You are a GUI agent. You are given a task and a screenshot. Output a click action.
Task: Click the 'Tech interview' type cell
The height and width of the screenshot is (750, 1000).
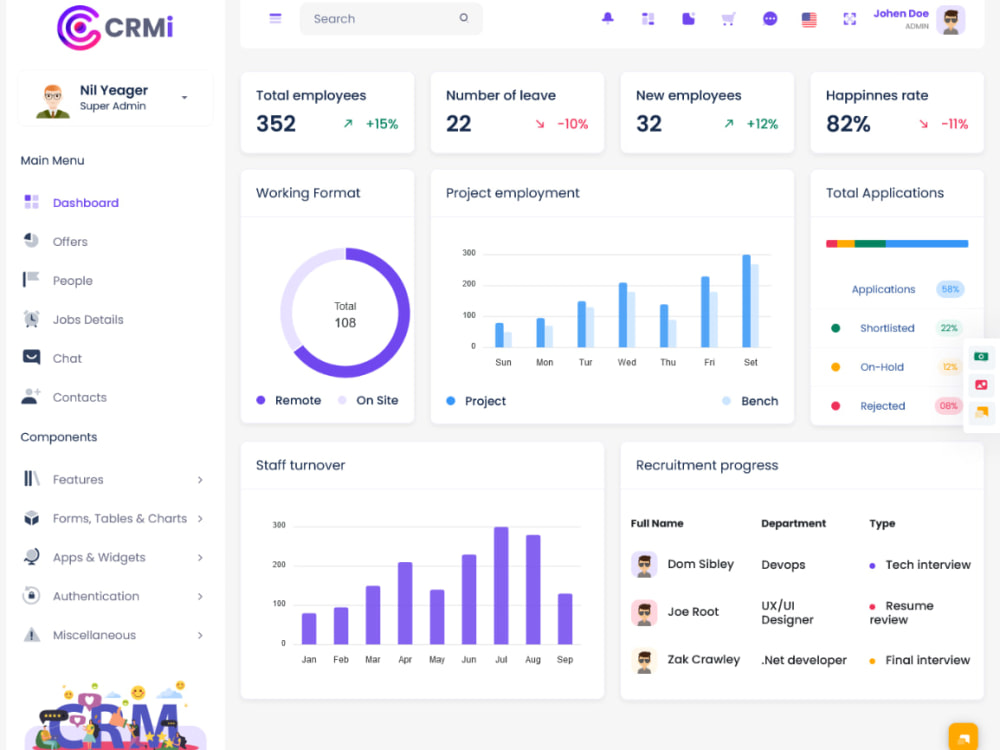920,564
